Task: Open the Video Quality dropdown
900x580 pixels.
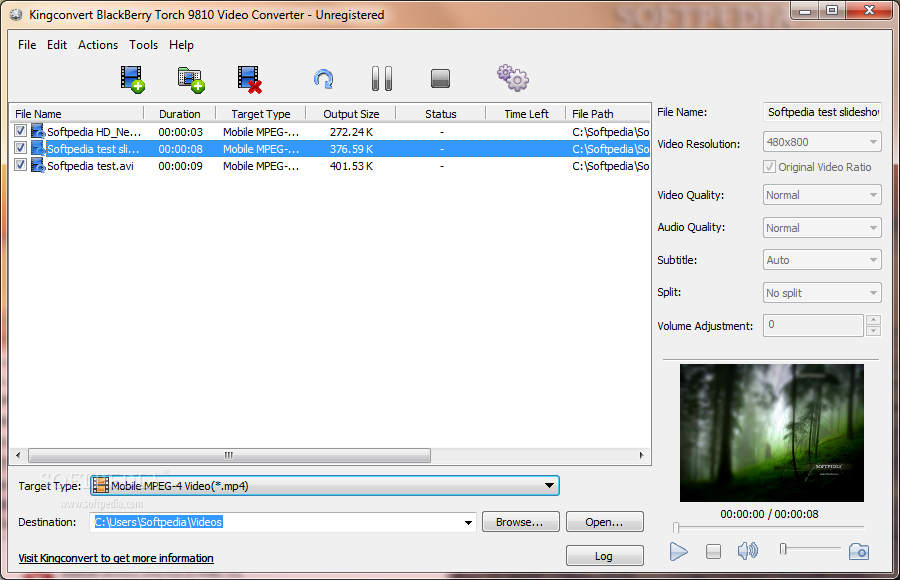Action: (x=822, y=195)
